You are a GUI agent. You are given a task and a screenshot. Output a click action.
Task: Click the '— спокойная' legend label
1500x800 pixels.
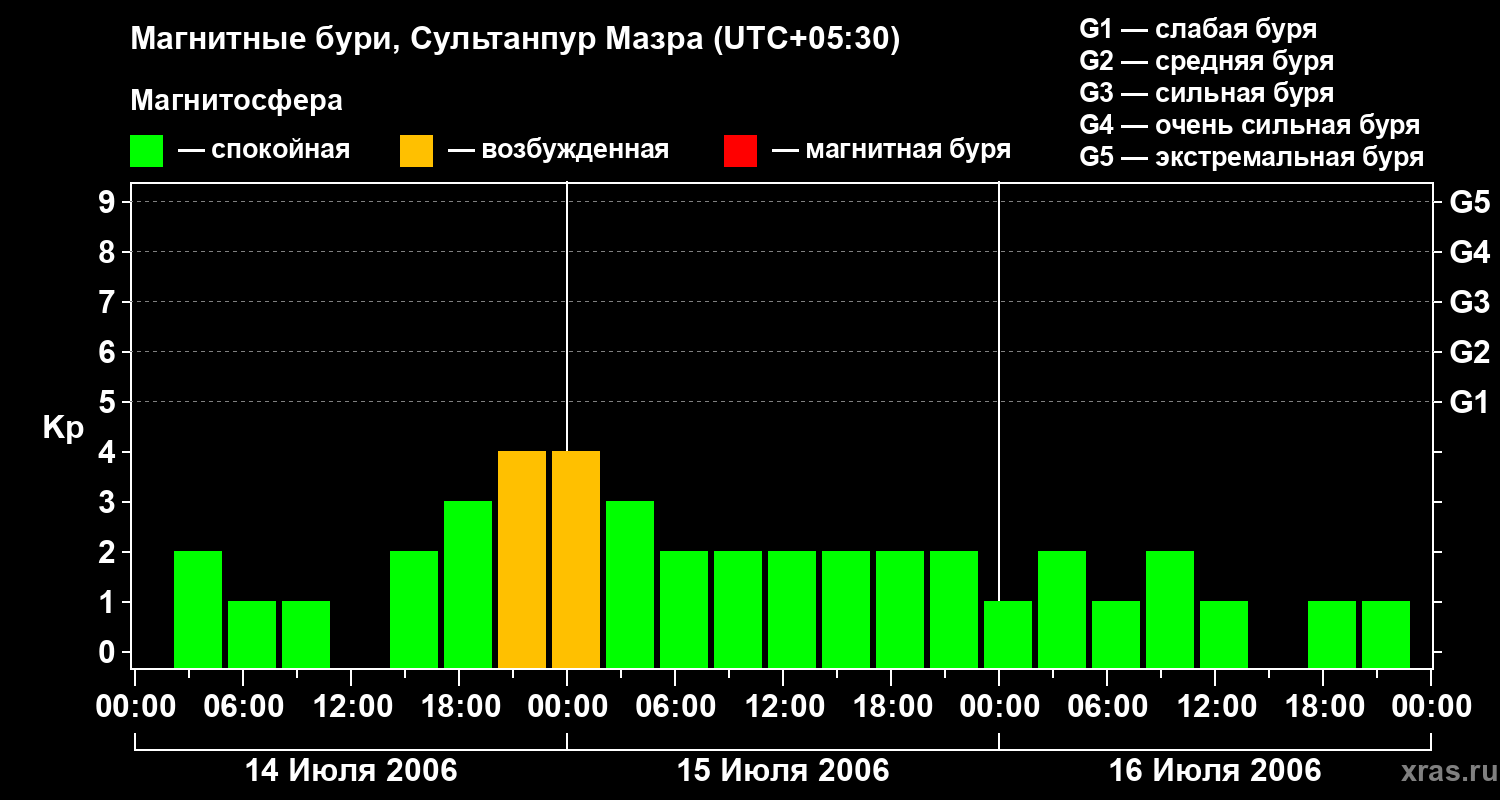pos(264,150)
